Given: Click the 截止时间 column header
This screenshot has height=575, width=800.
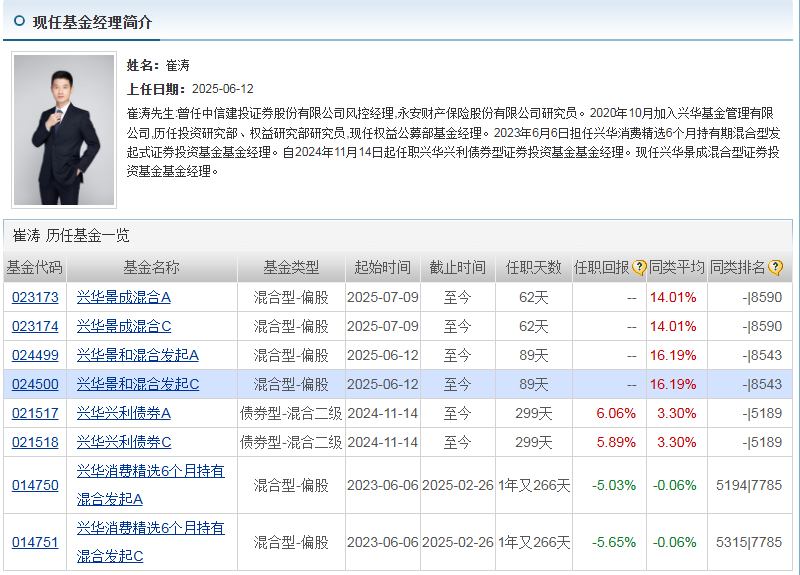Looking at the screenshot, I should click(x=458, y=267).
